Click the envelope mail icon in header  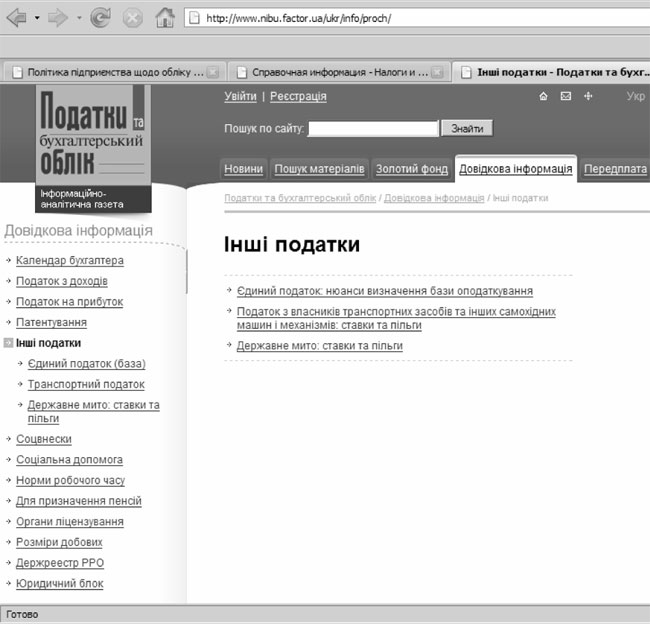coord(565,97)
